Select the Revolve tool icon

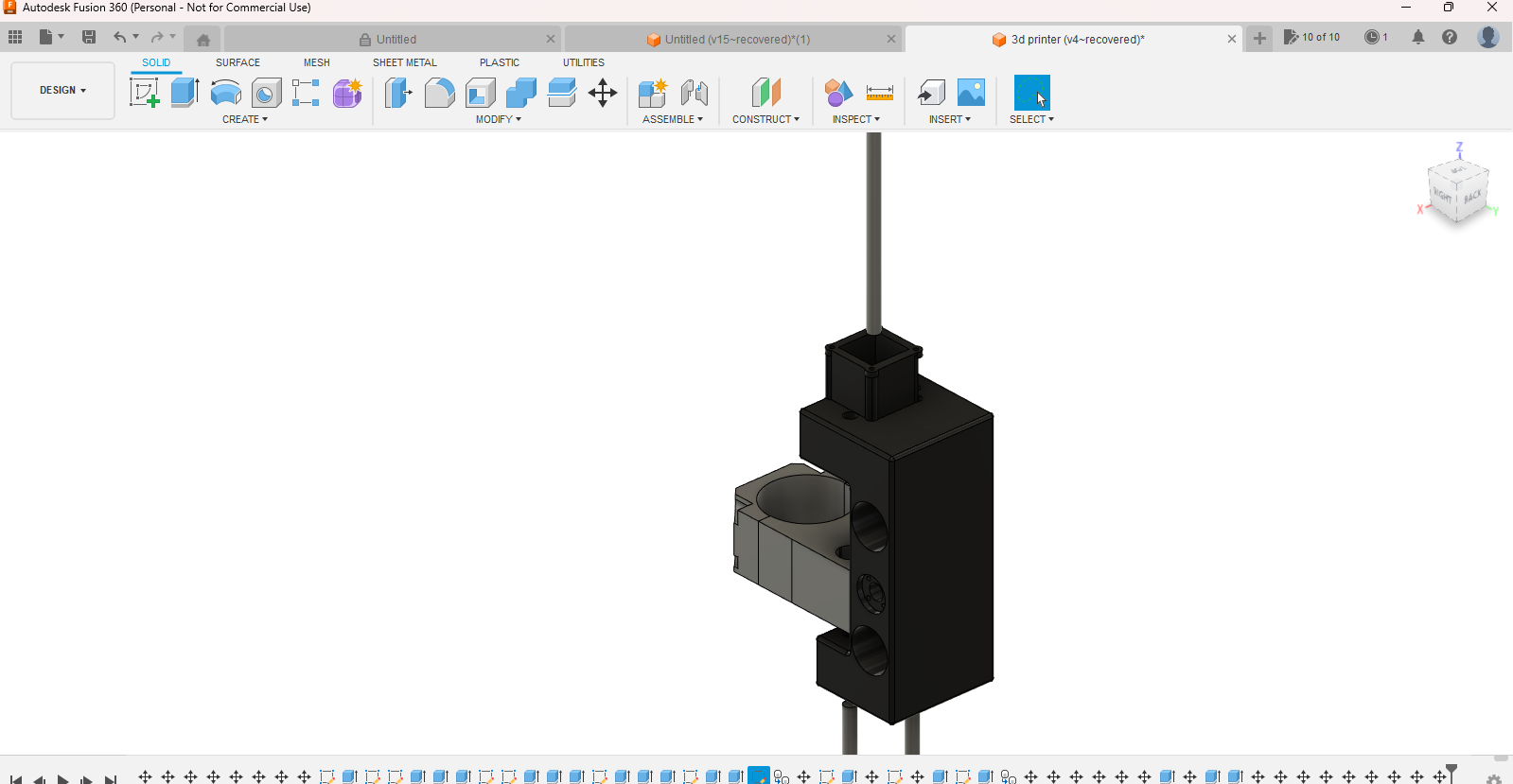(x=225, y=93)
